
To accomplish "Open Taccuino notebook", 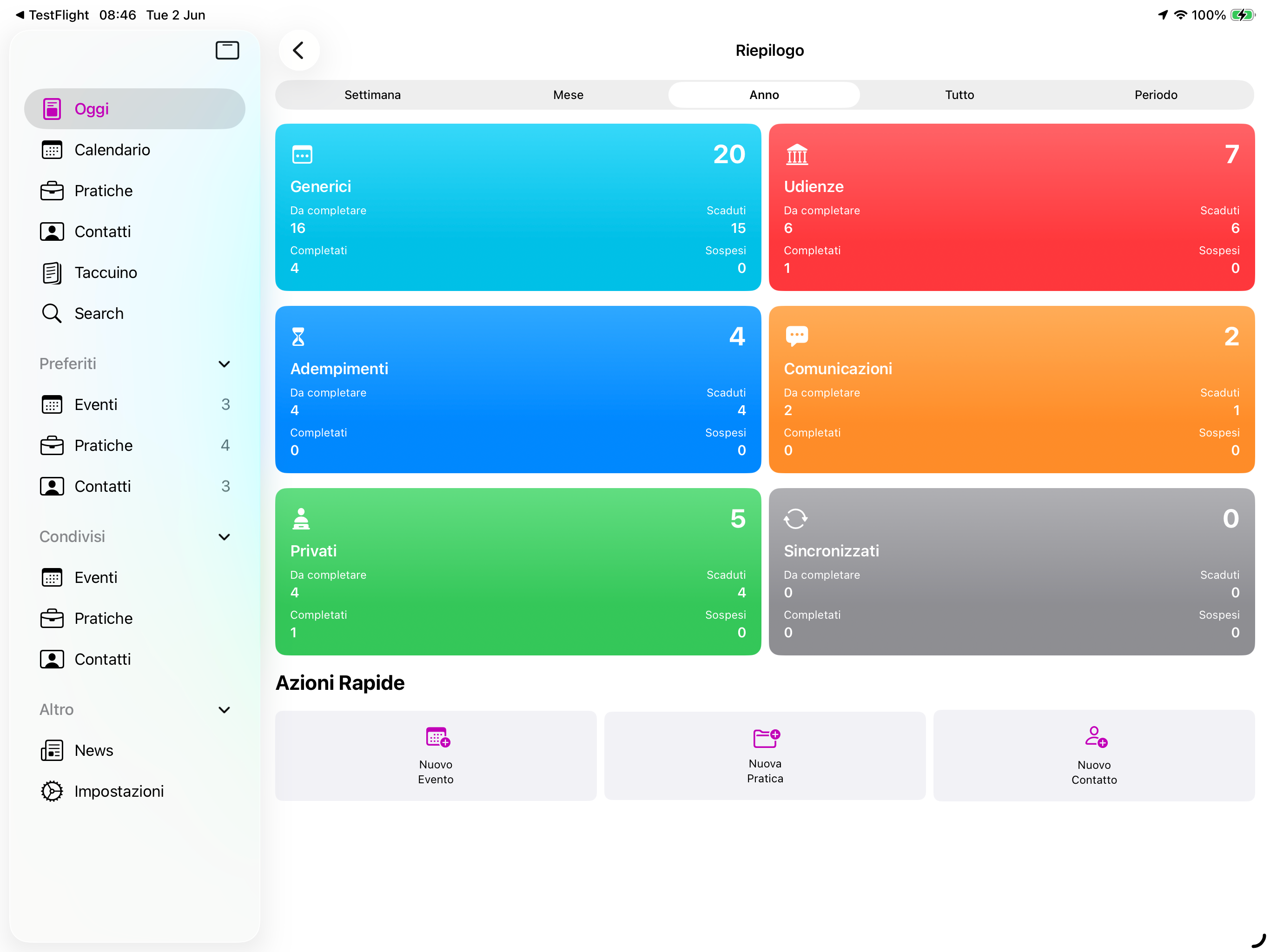I will [x=134, y=272].
